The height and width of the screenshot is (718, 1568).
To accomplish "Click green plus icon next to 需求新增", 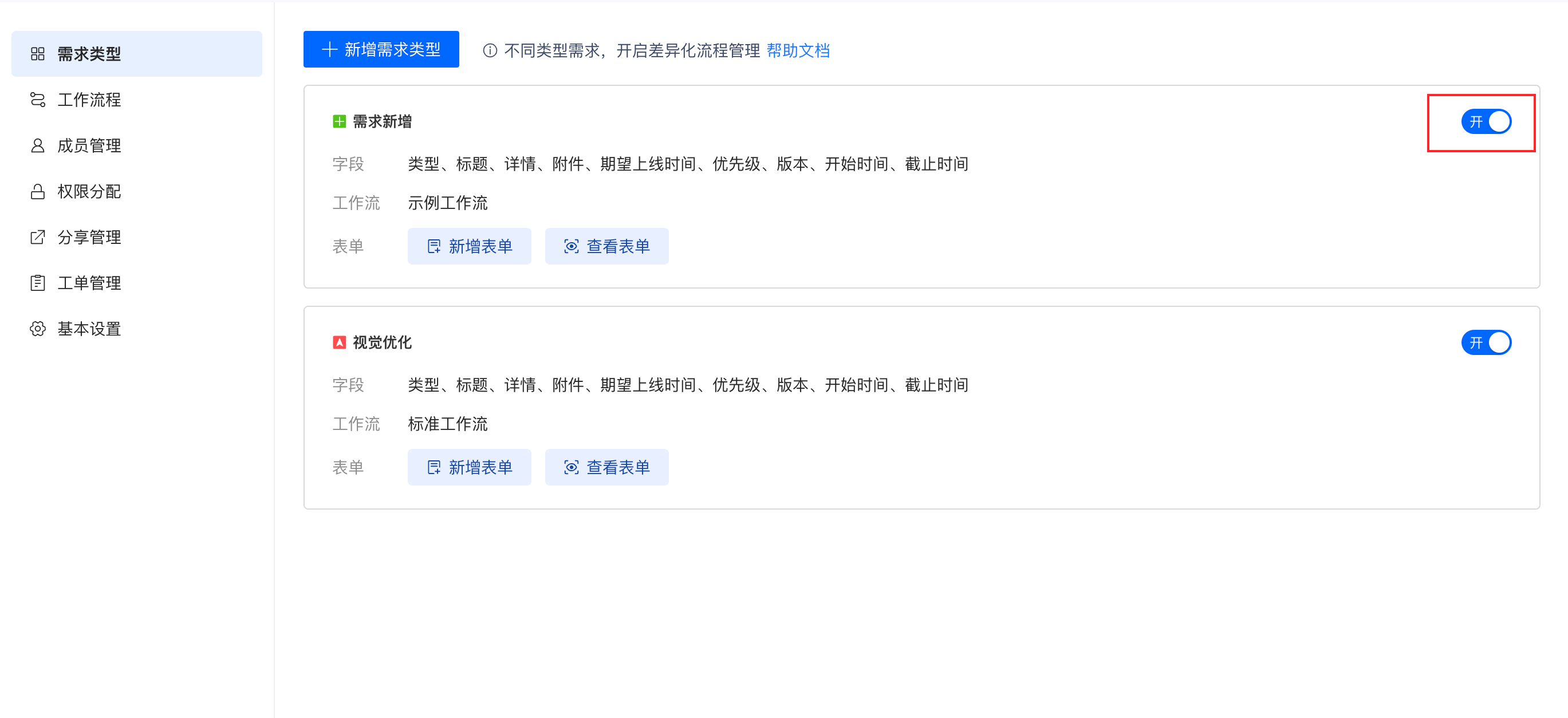I will (x=340, y=122).
